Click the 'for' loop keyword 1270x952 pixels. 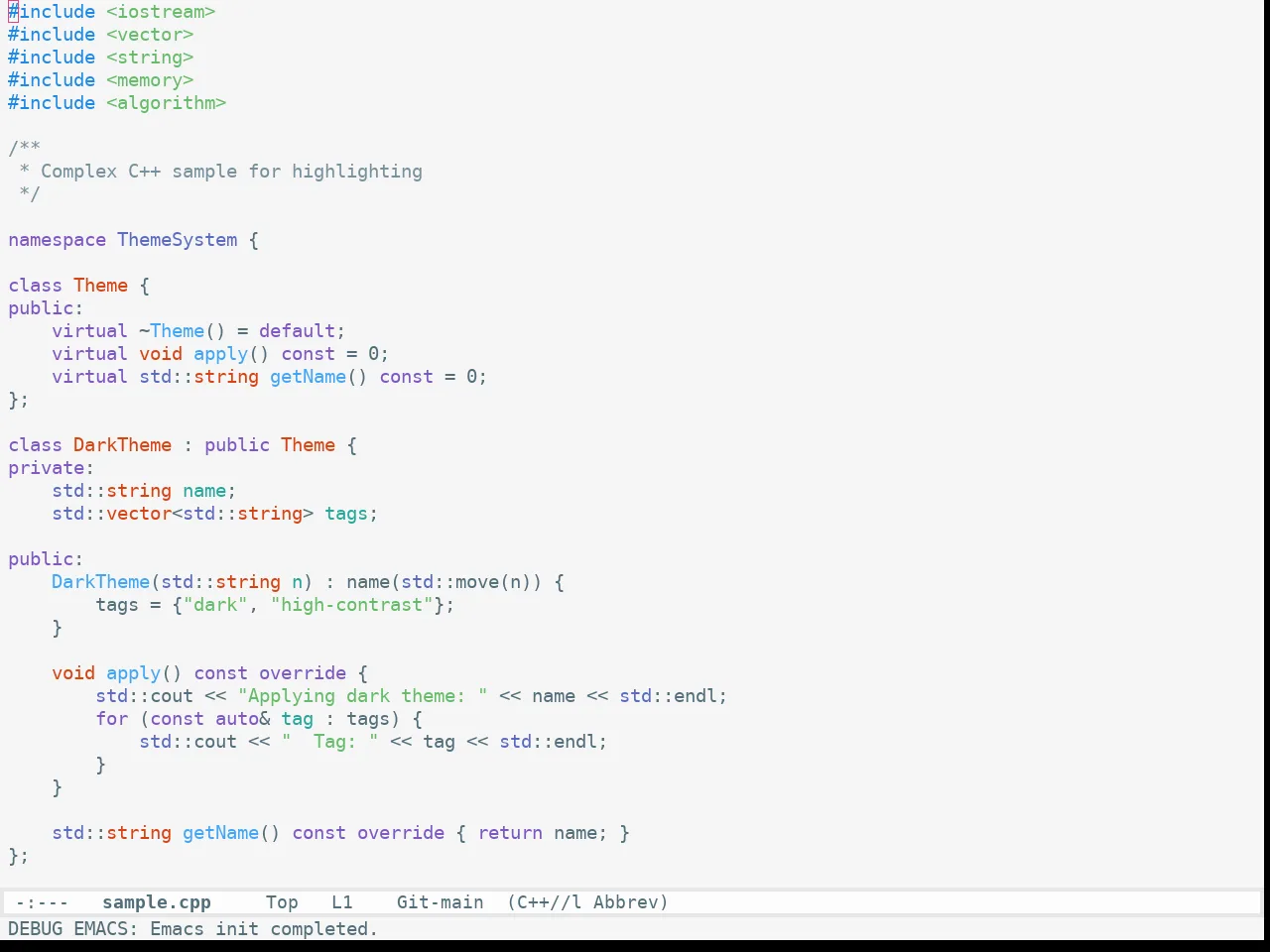pyautogui.click(x=112, y=719)
